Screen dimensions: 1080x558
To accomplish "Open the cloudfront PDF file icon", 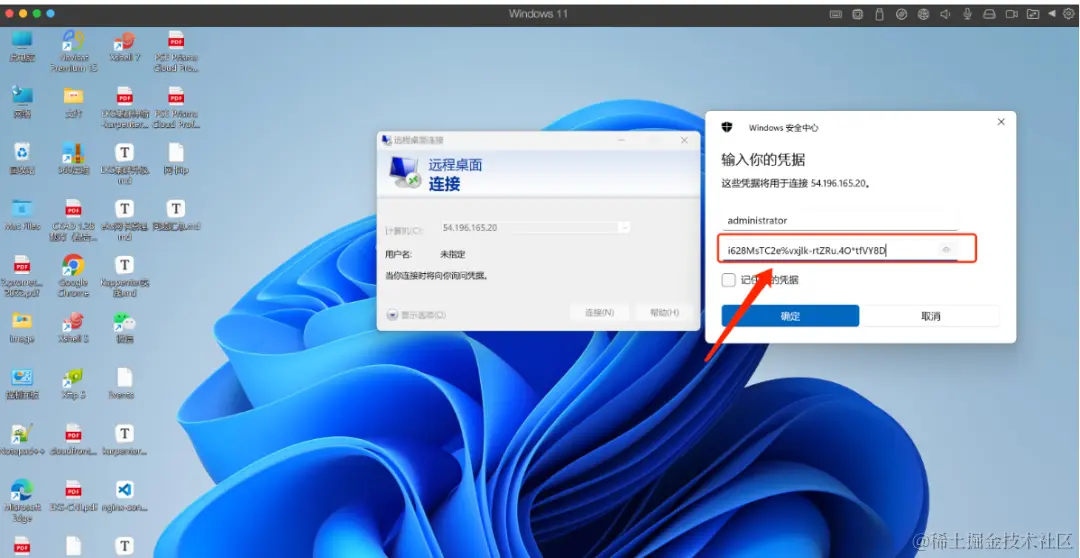I will tap(73, 440).
